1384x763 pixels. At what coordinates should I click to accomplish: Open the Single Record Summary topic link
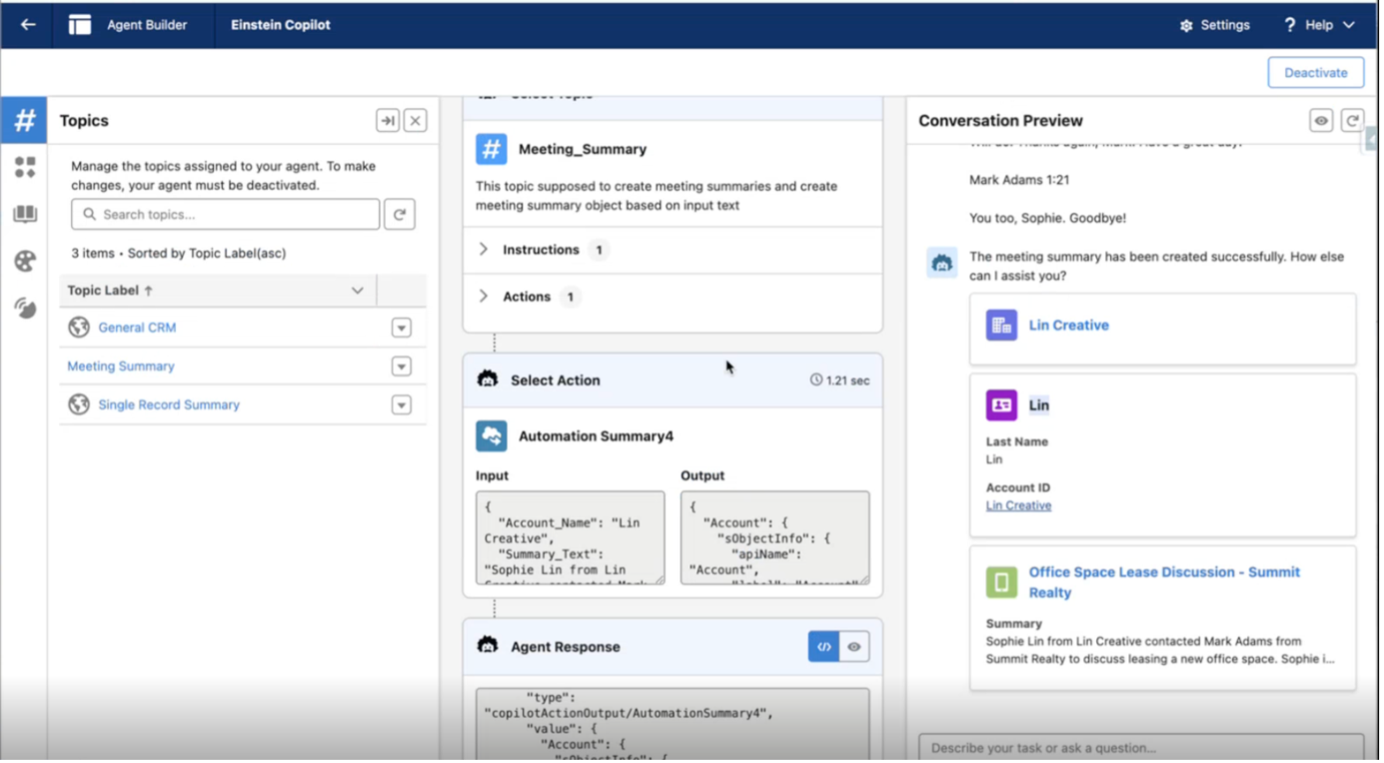(x=169, y=406)
